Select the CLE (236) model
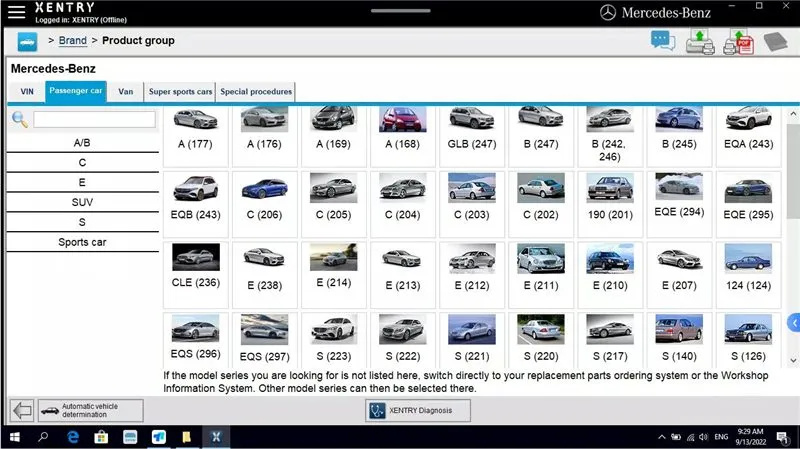 click(195, 275)
